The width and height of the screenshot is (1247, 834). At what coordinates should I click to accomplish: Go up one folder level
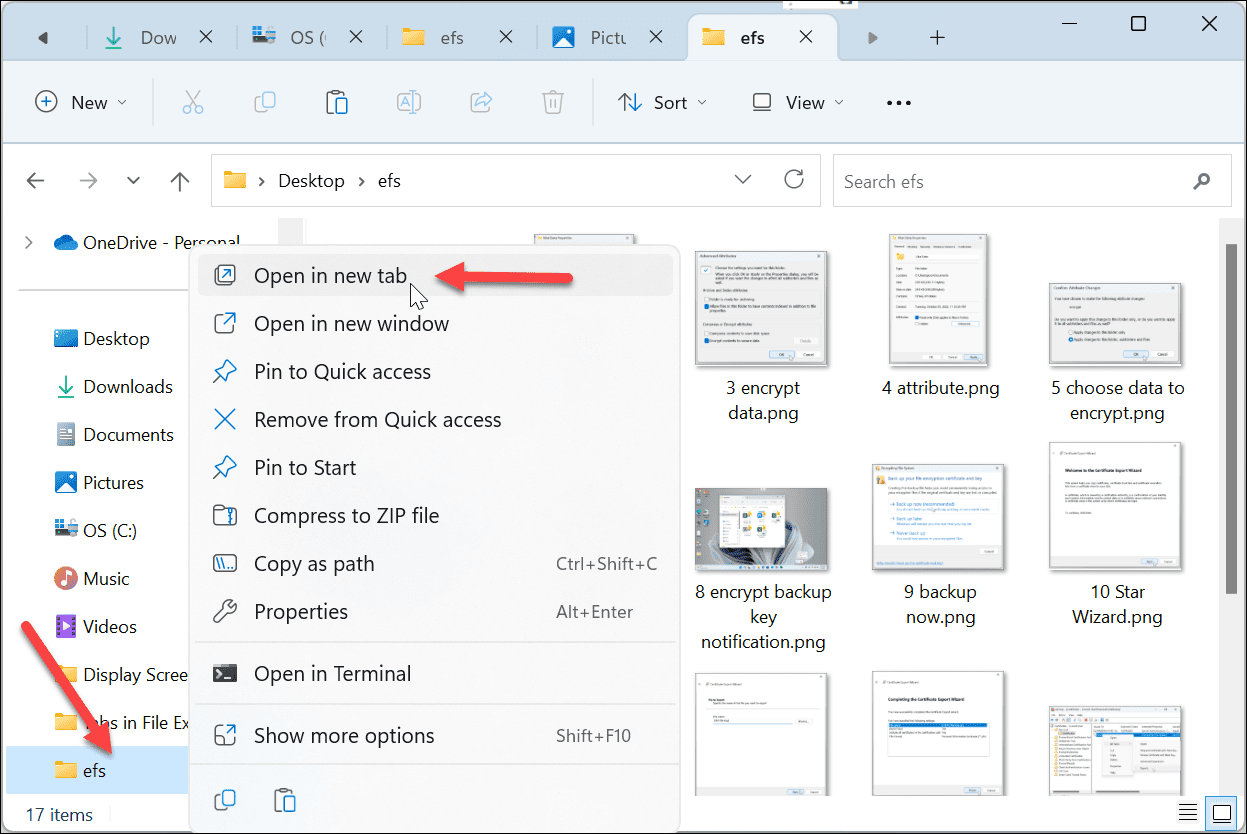point(180,181)
